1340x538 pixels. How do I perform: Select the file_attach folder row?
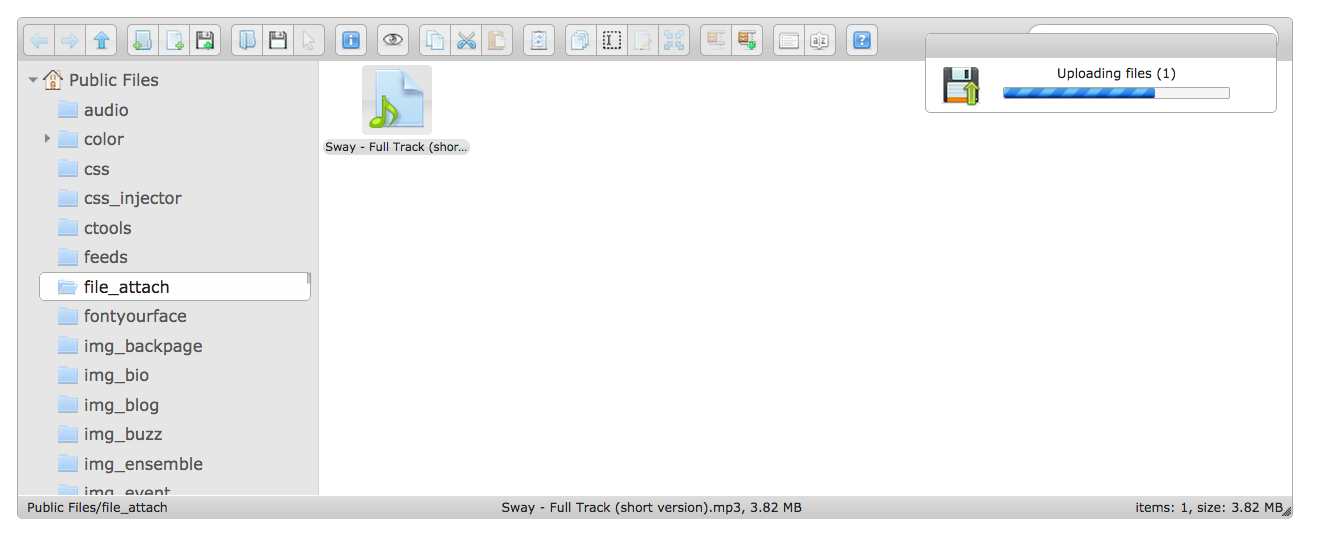coord(175,287)
